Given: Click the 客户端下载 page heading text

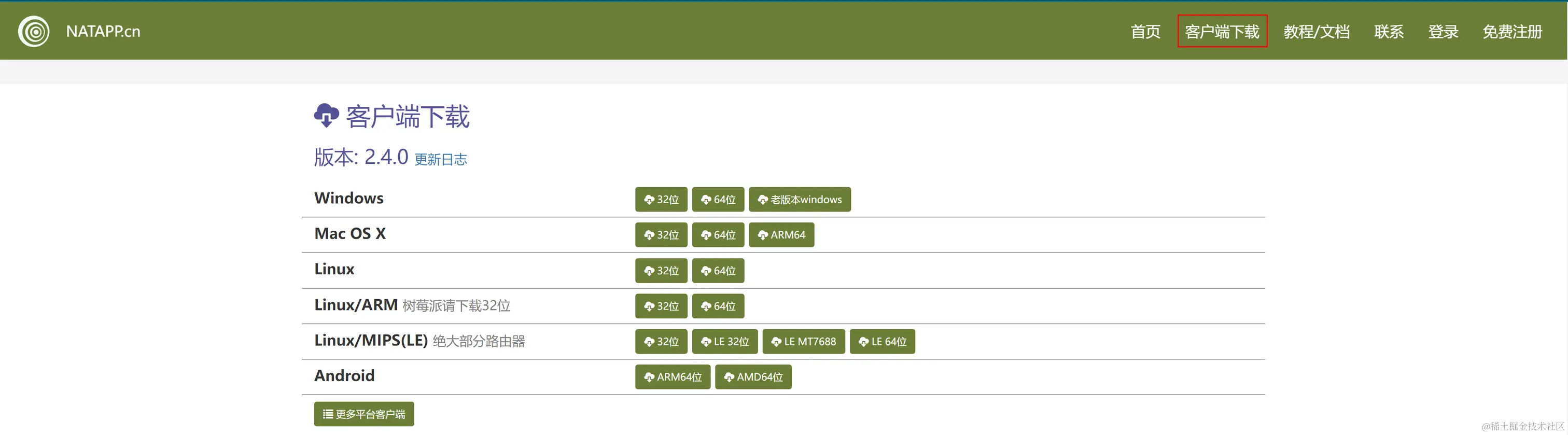Looking at the screenshot, I should click(407, 116).
